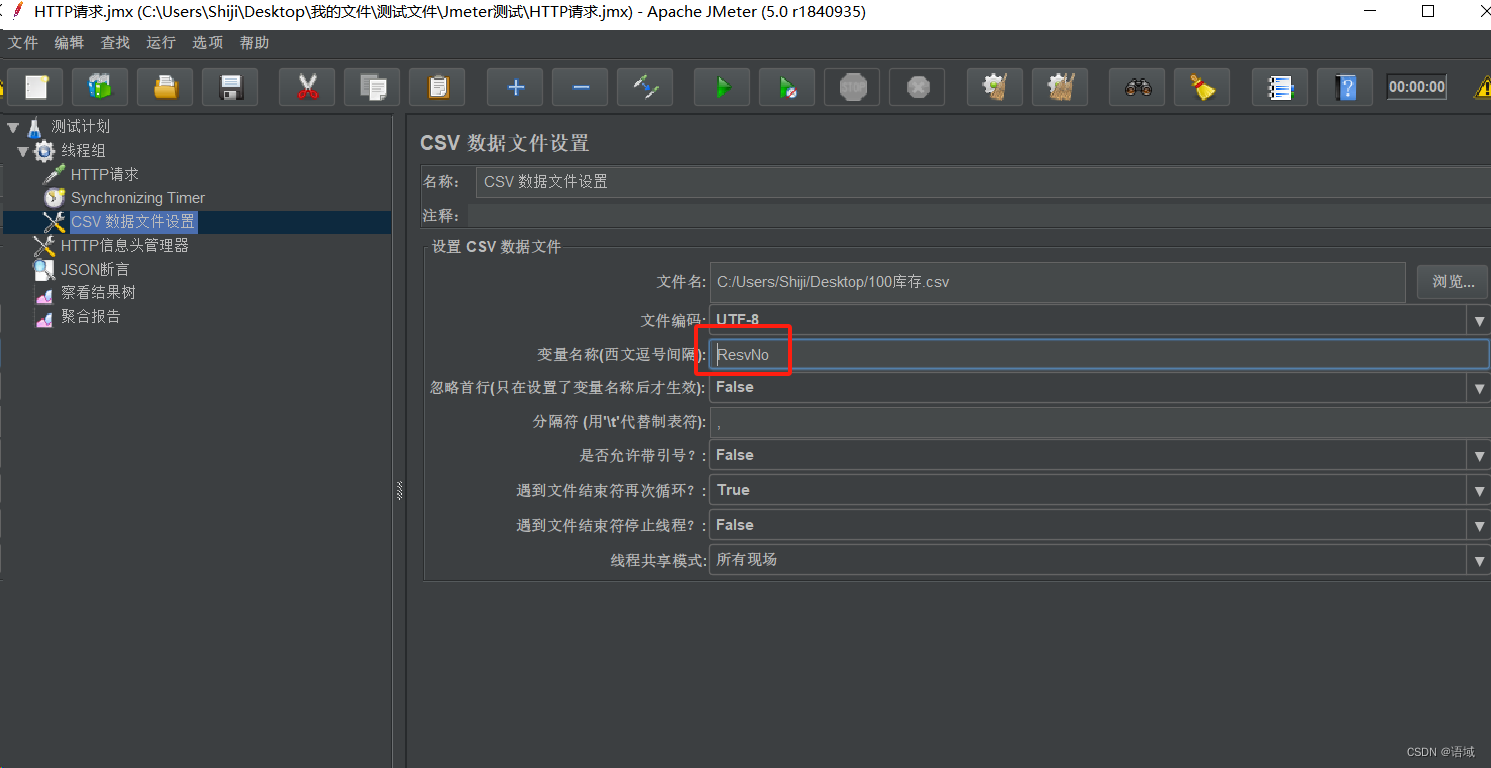Screen dimensions: 1491x768
Task: Select Synchronizing Timer in the tree
Action: (x=137, y=198)
